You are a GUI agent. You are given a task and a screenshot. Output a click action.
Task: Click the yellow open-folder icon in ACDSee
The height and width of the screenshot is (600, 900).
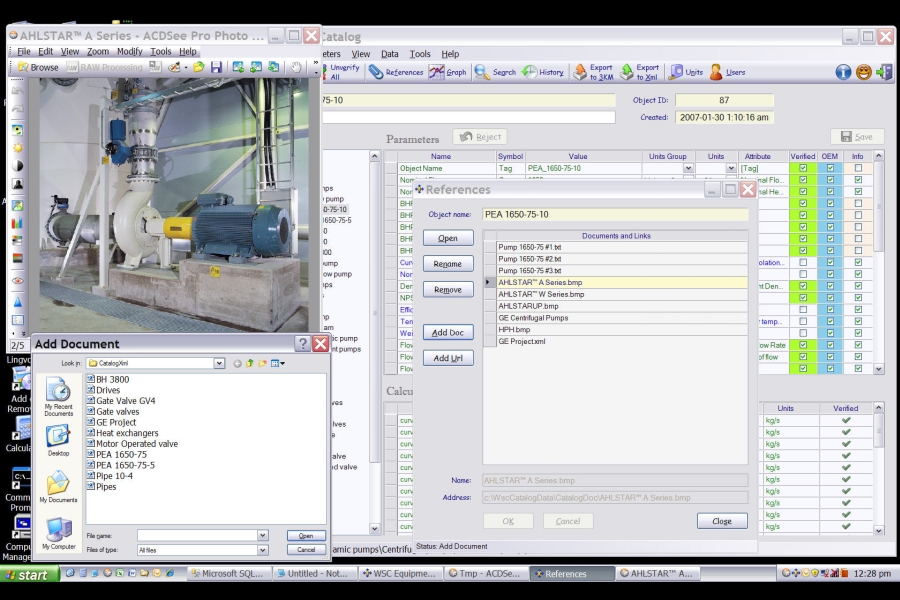(199, 67)
